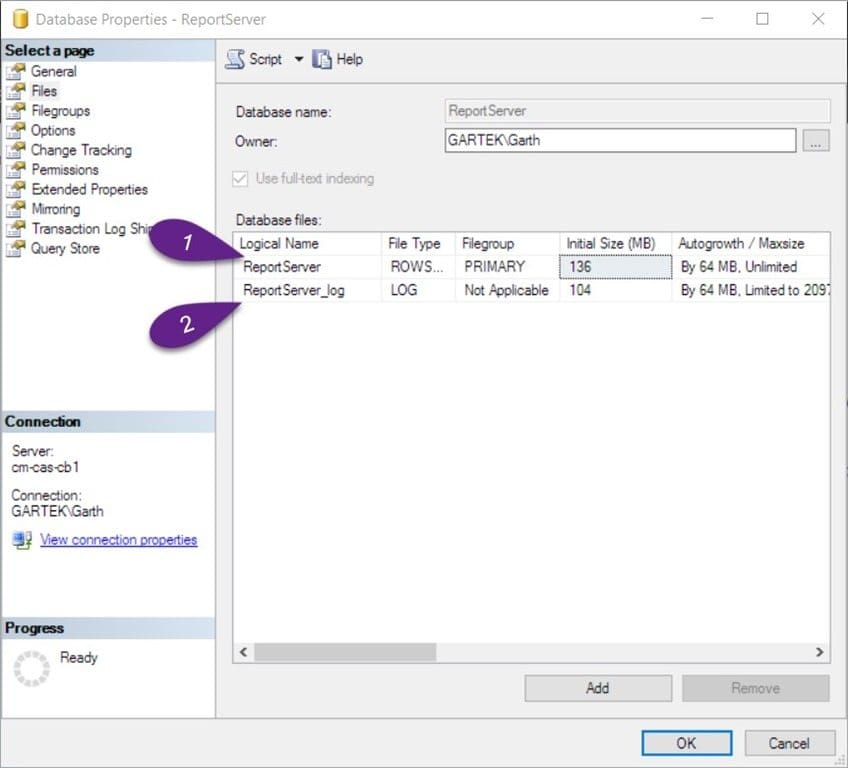Toggle Use full-text indexing checkbox
This screenshot has height=768, width=848.
coord(240,178)
